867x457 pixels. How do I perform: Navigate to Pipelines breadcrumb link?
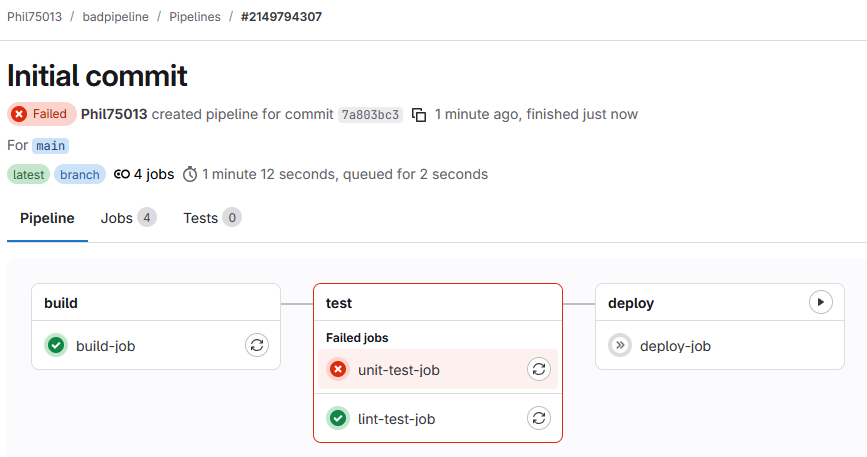pos(194,17)
